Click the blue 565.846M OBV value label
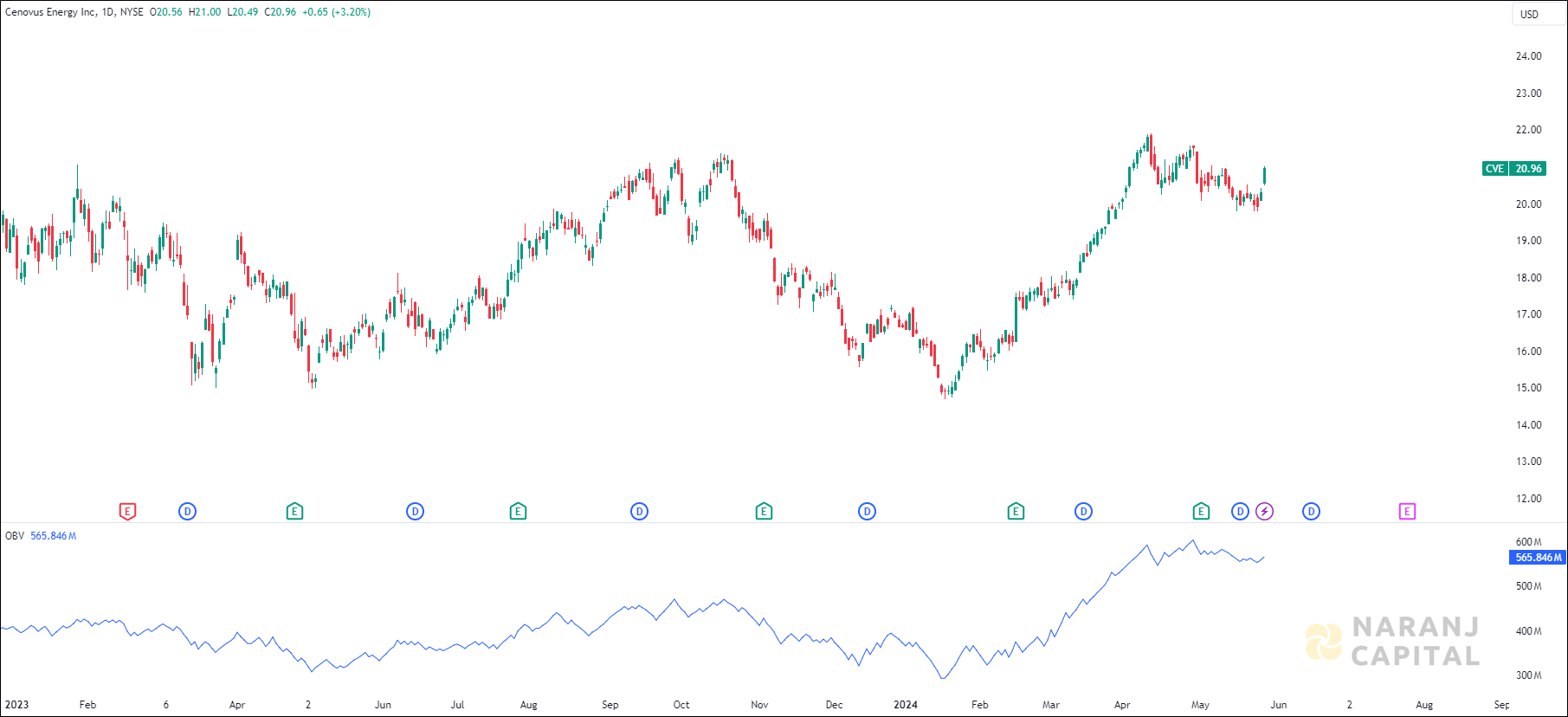The width and height of the screenshot is (1568, 717). pos(1538,558)
